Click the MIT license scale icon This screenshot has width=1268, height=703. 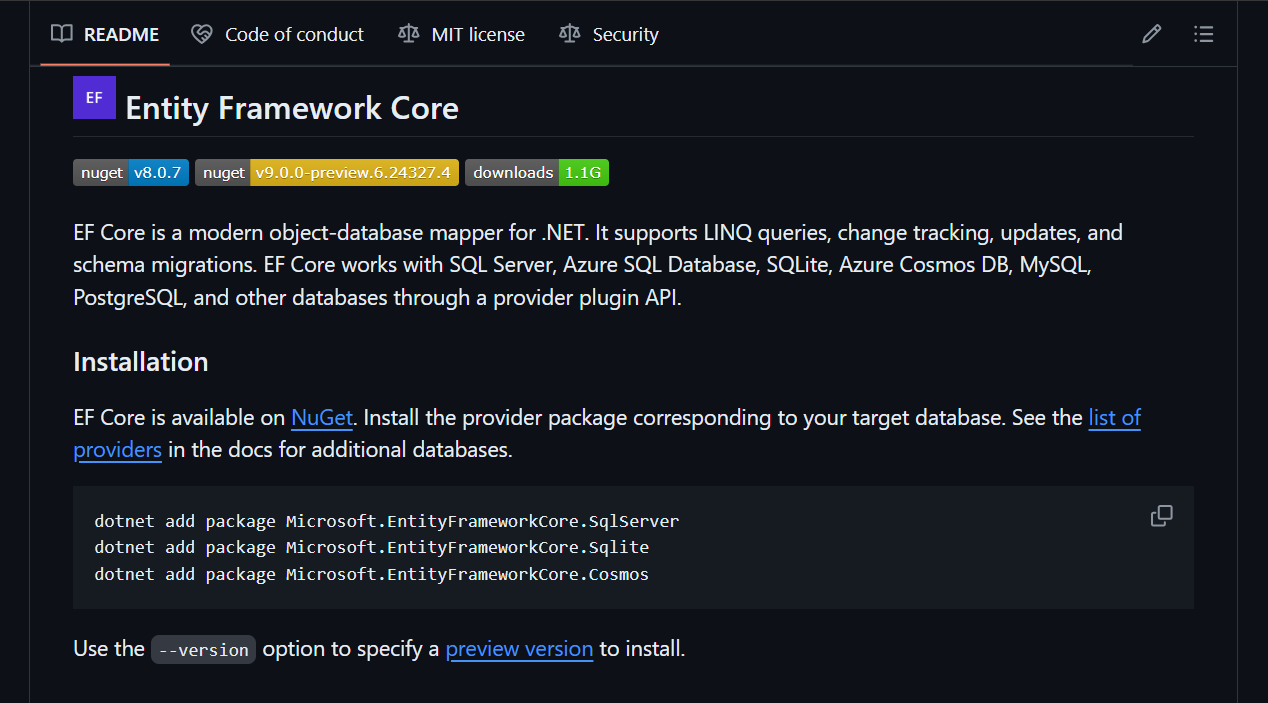(408, 34)
